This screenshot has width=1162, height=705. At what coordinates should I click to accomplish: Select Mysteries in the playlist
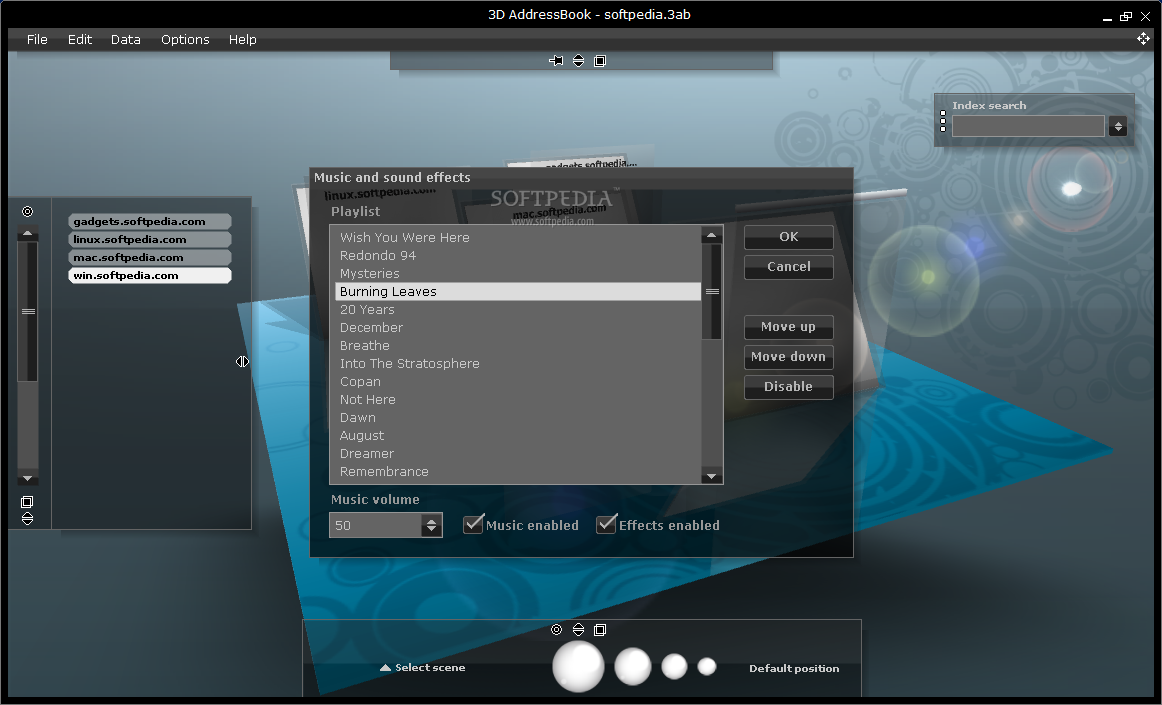(517, 274)
